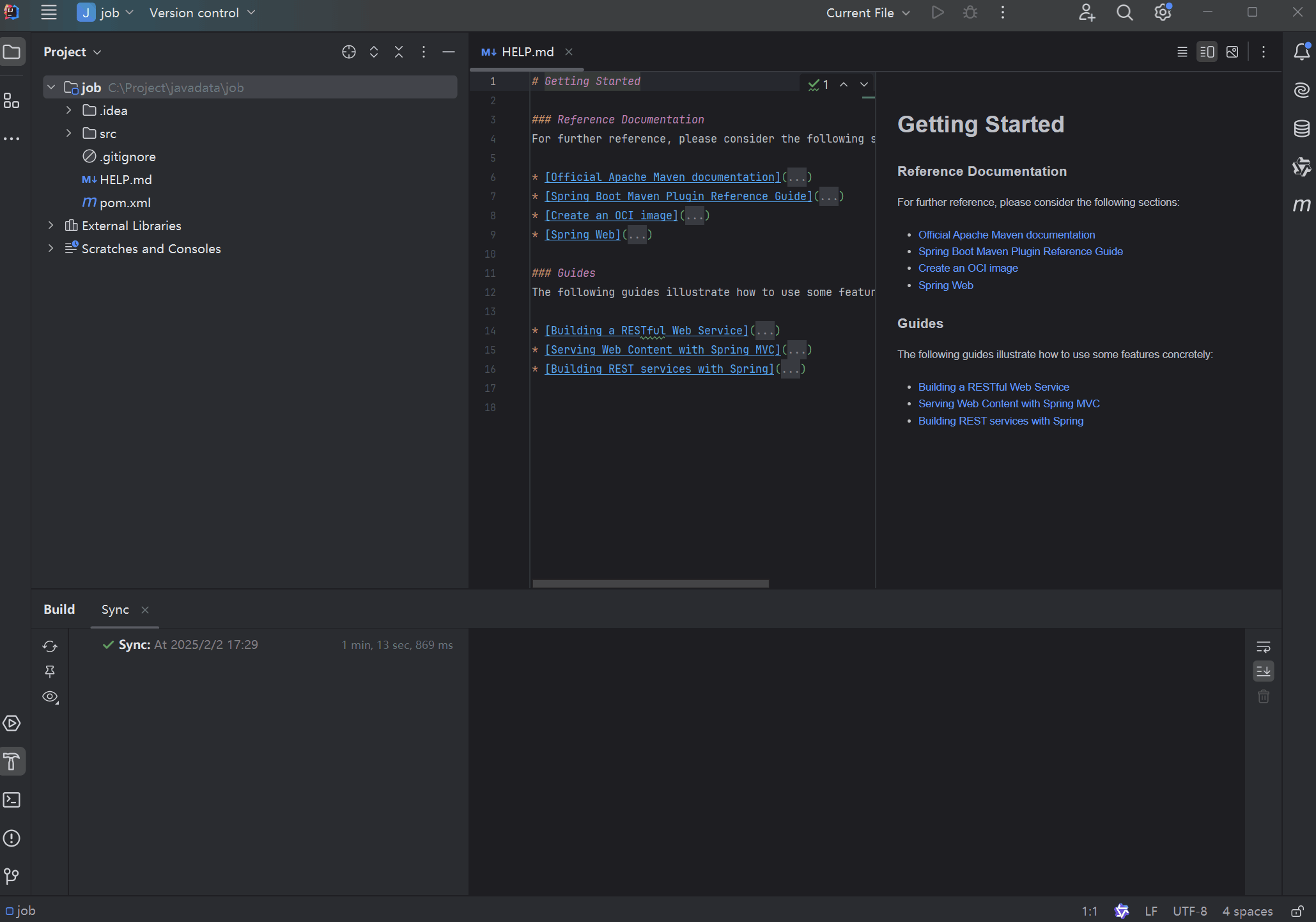Open the Structure tool window icon

[12, 100]
